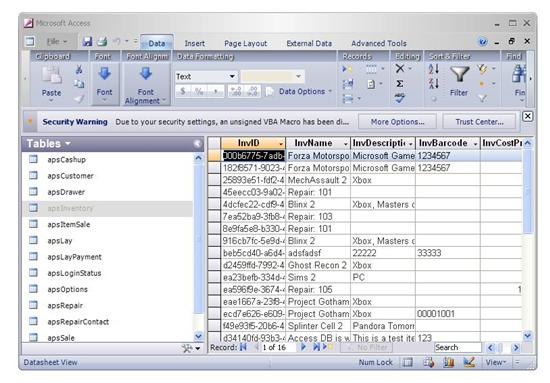Sort ascending with the A-Z icon
The width and height of the screenshot is (550, 383).
(x=434, y=69)
